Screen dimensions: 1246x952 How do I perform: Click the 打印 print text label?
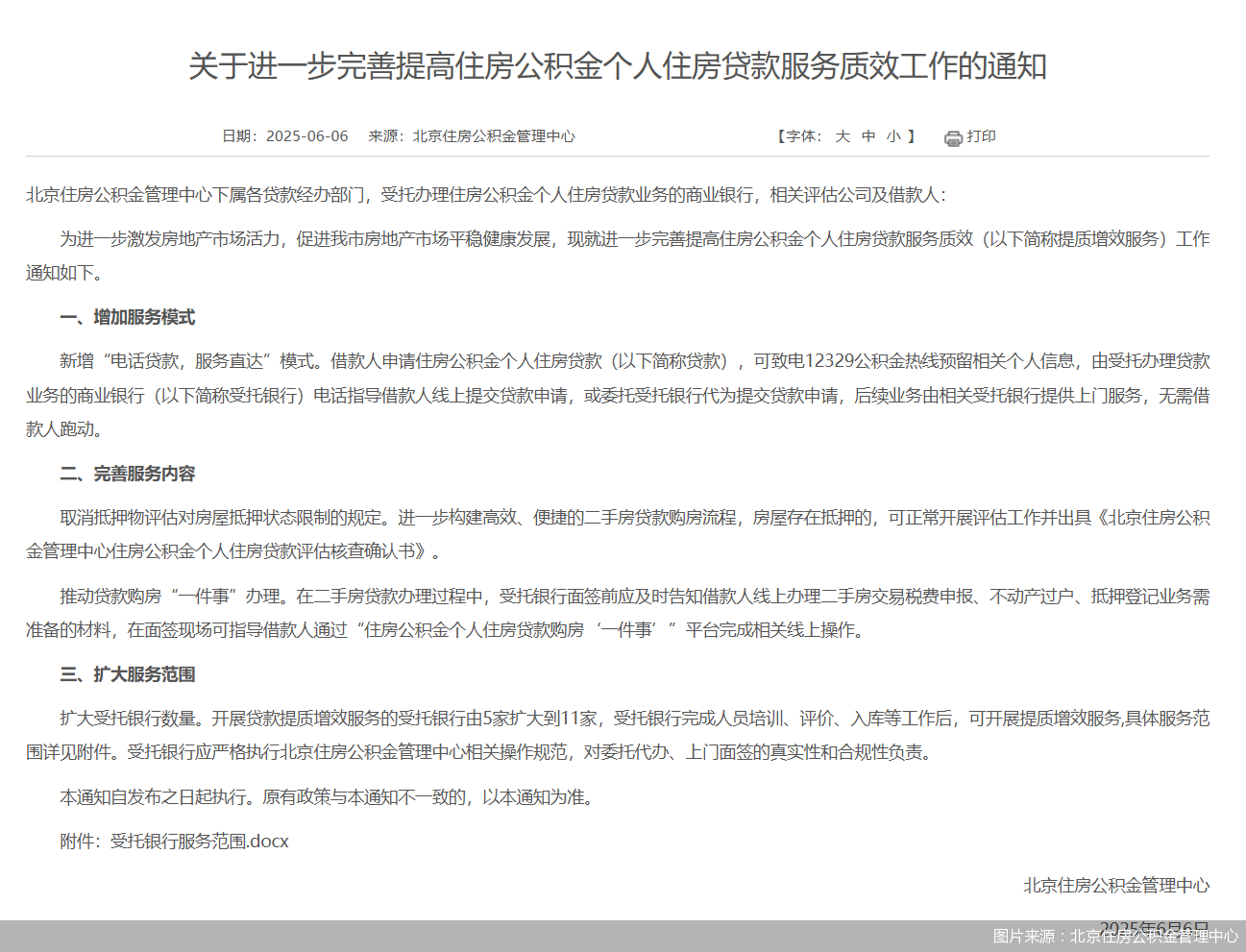982,136
